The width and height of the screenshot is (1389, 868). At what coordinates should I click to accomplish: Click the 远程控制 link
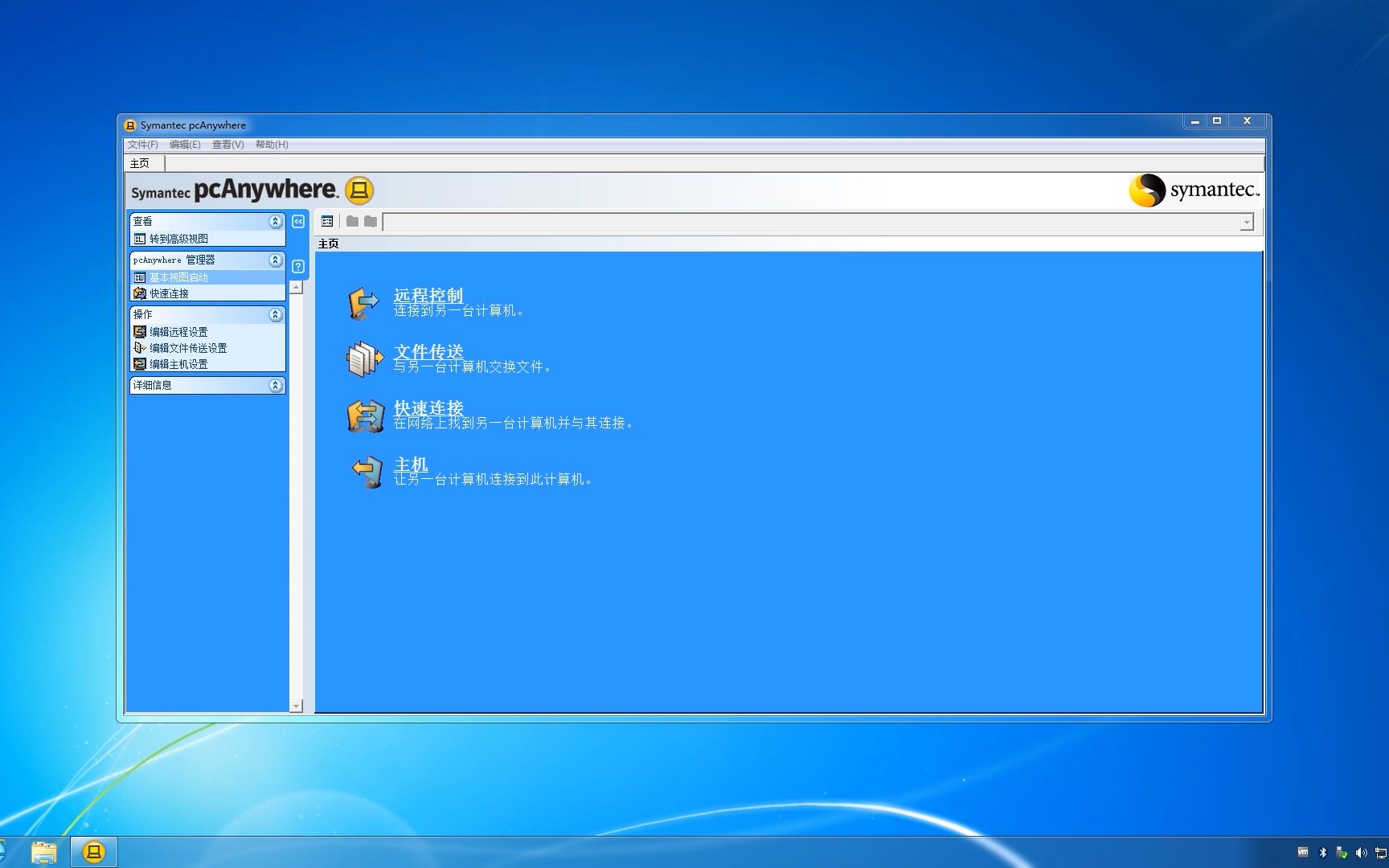point(428,295)
